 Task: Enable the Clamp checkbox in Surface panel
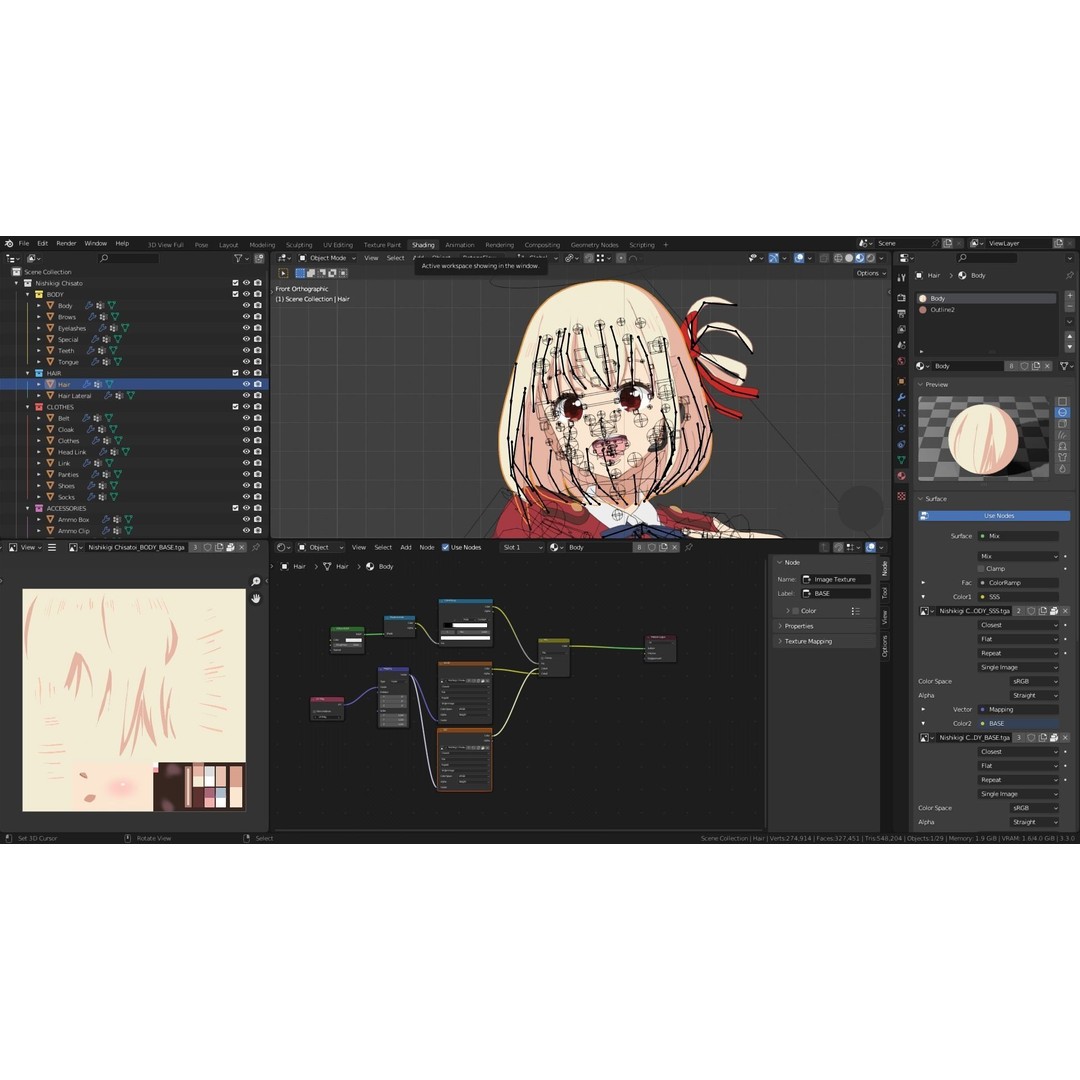(982, 569)
